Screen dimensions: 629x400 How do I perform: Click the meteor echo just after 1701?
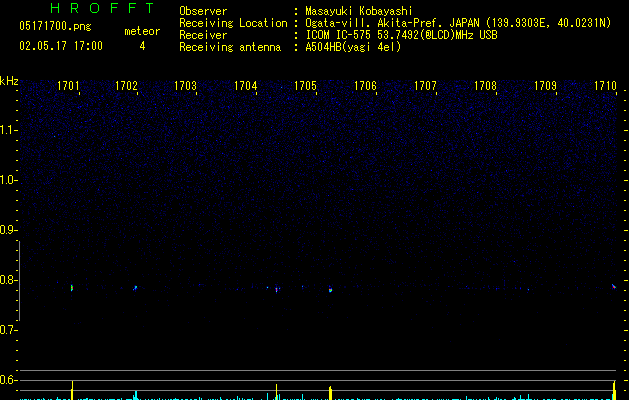[72, 288]
